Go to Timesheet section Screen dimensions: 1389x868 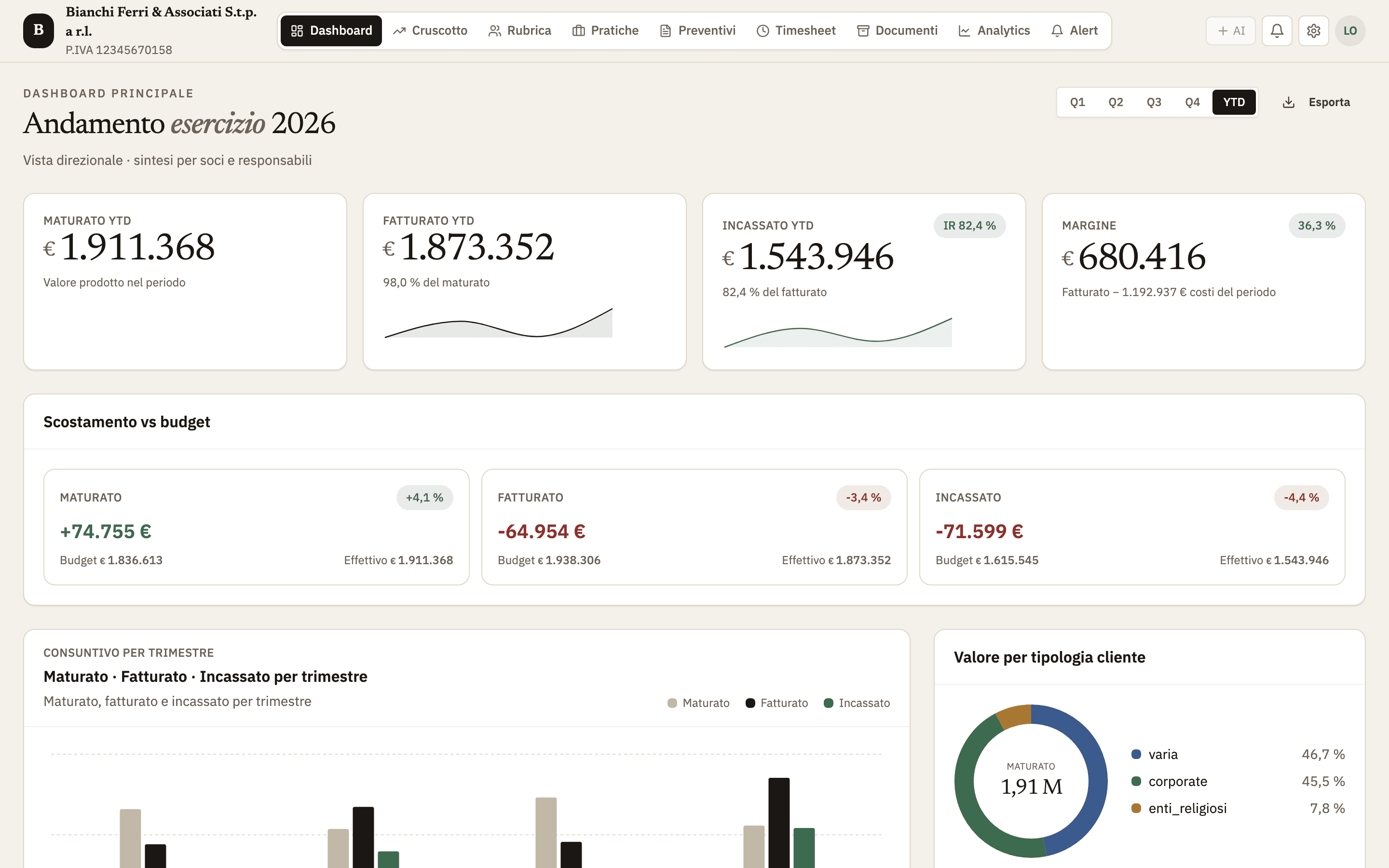[795, 30]
